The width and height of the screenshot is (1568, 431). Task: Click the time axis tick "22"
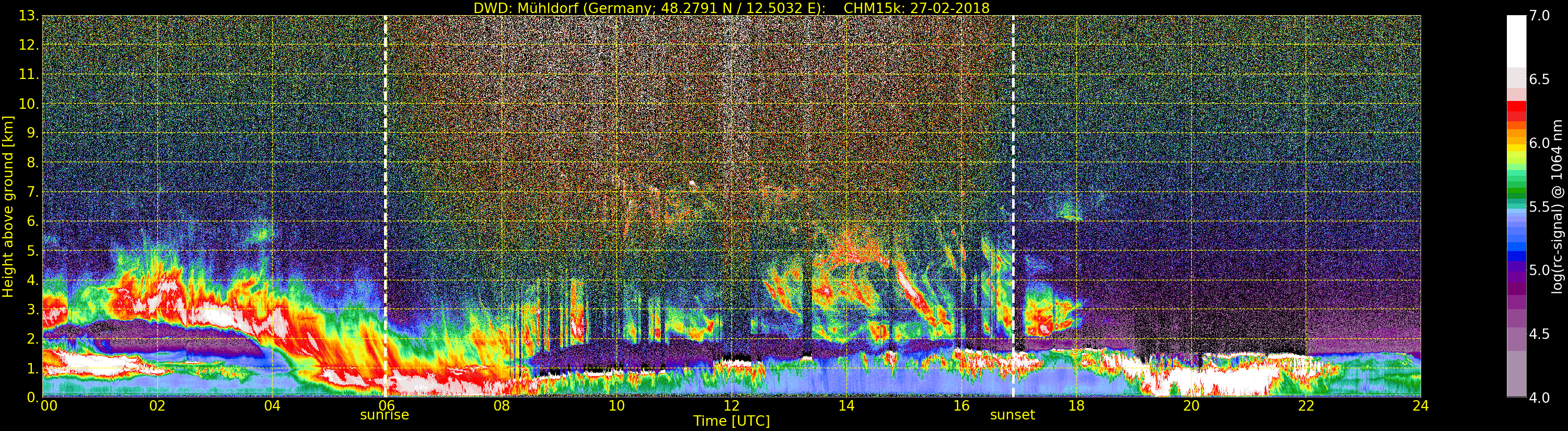point(1306,406)
